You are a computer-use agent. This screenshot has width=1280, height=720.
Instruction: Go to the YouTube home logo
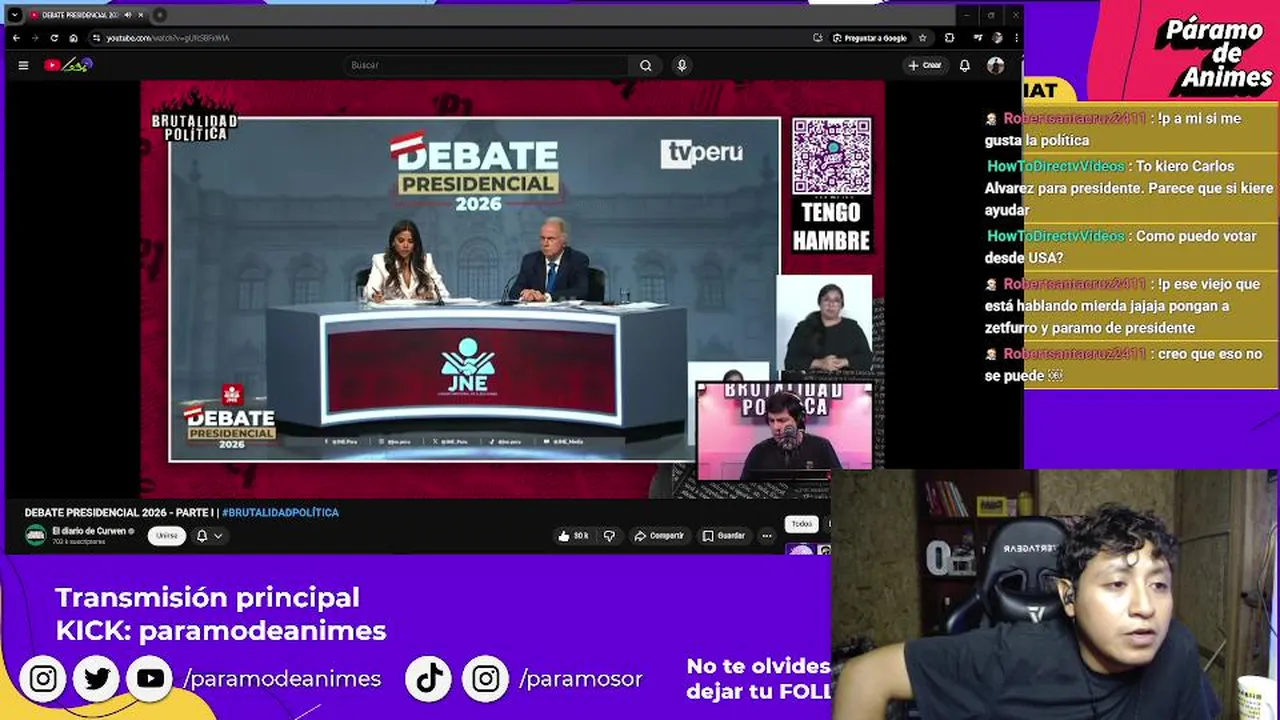point(68,65)
